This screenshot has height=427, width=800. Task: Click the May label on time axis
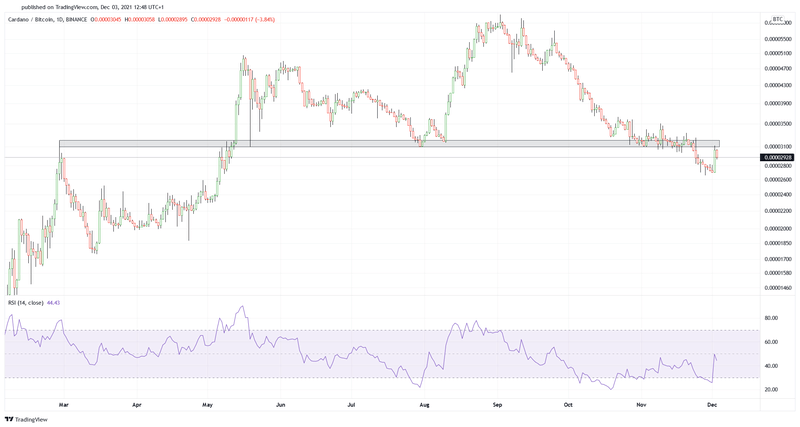point(207,405)
